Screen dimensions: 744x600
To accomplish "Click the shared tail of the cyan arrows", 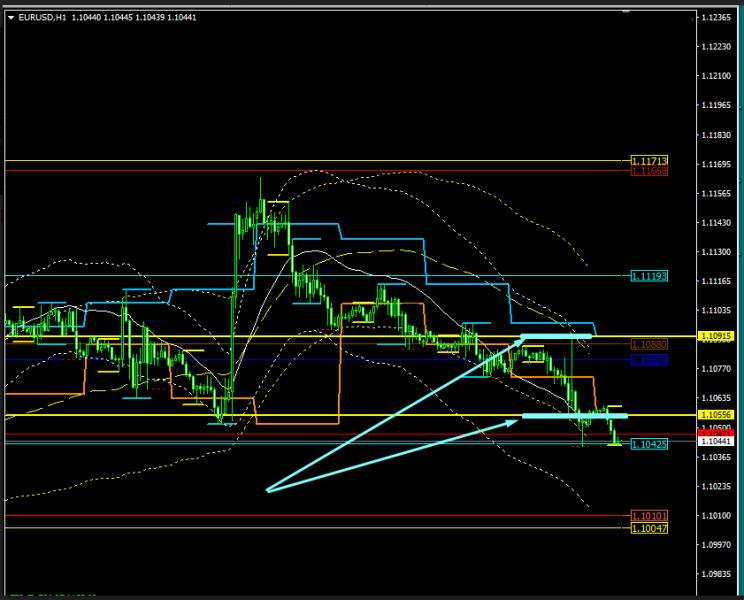I will coord(268,490).
